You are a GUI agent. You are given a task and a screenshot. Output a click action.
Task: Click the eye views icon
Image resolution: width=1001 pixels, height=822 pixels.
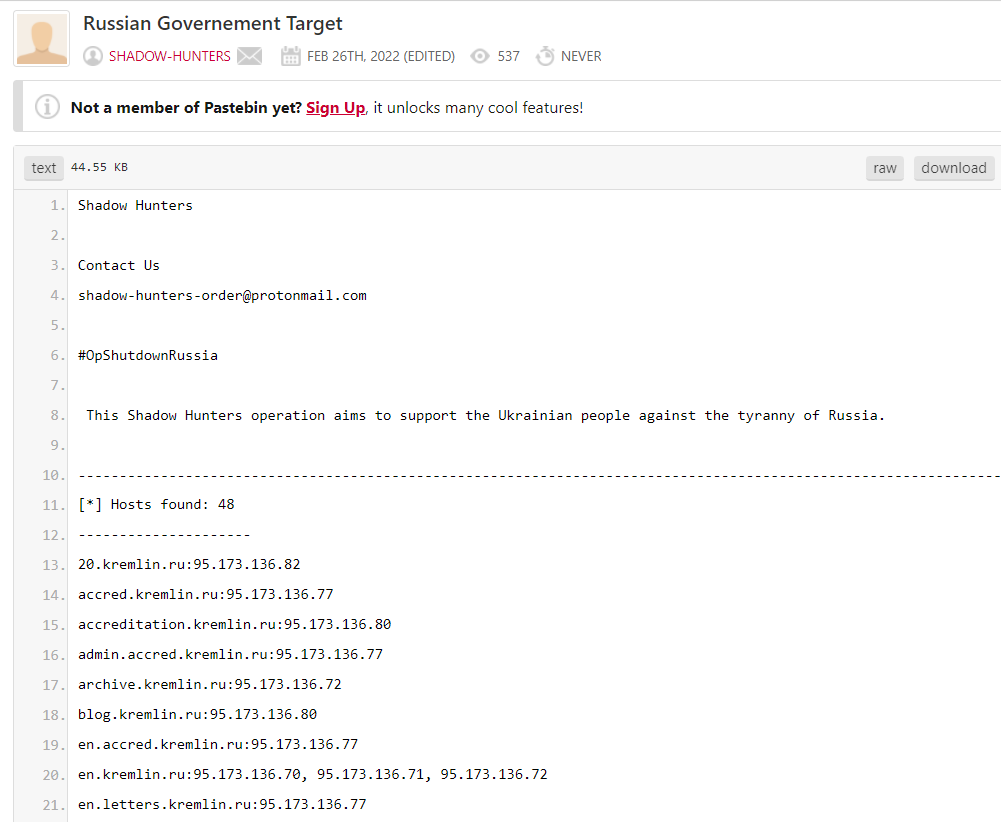click(x=479, y=56)
